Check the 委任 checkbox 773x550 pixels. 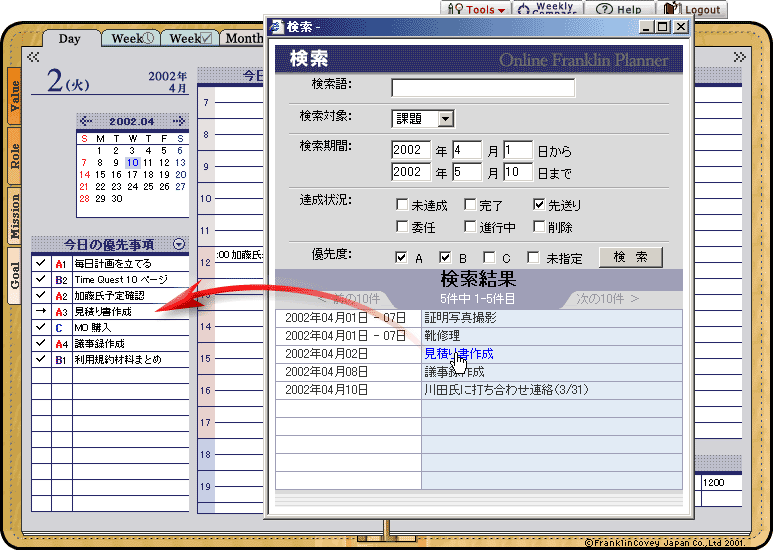(x=402, y=226)
